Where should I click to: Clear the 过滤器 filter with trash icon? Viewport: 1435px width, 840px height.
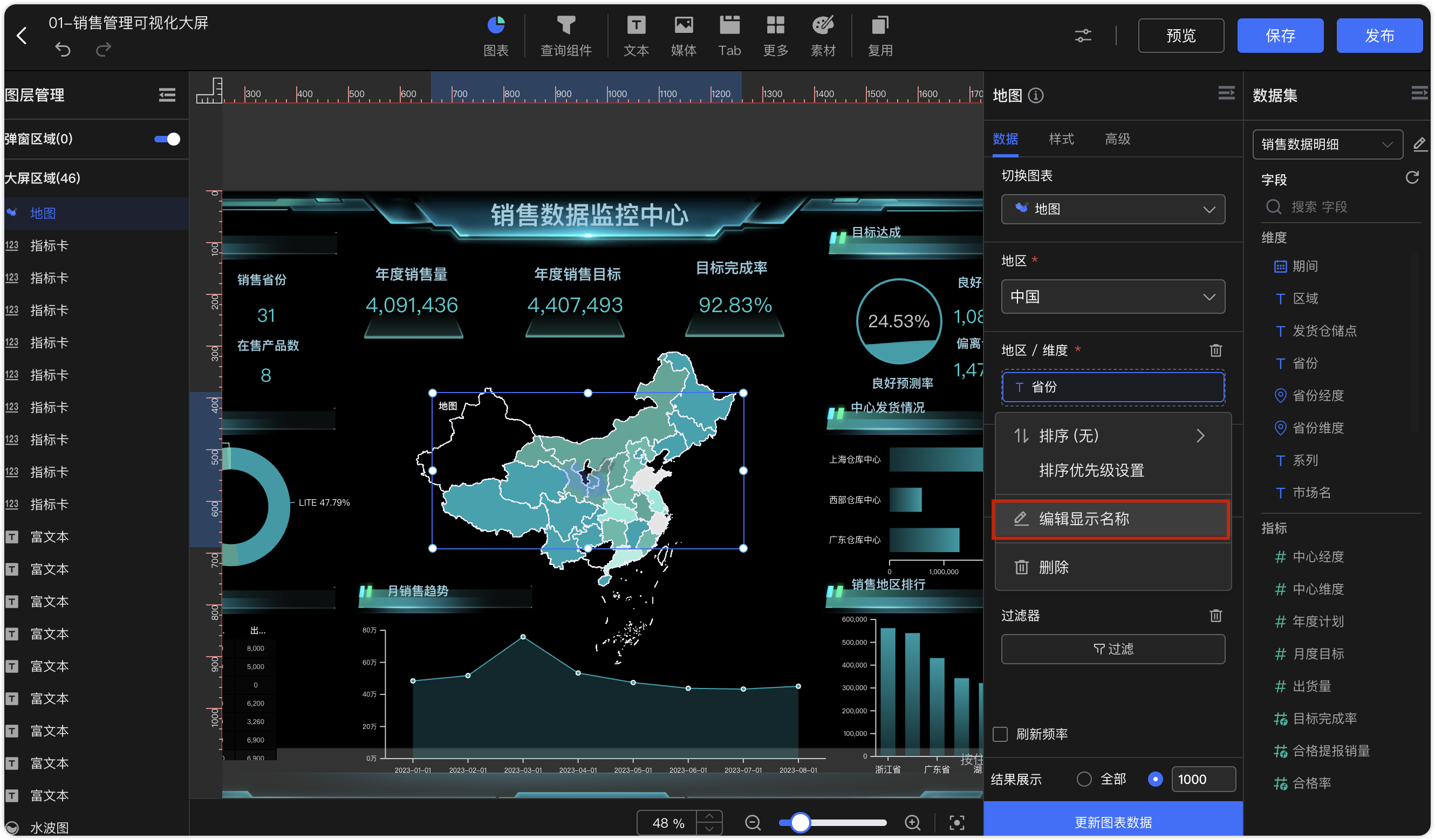click(x=1216, y=615)
